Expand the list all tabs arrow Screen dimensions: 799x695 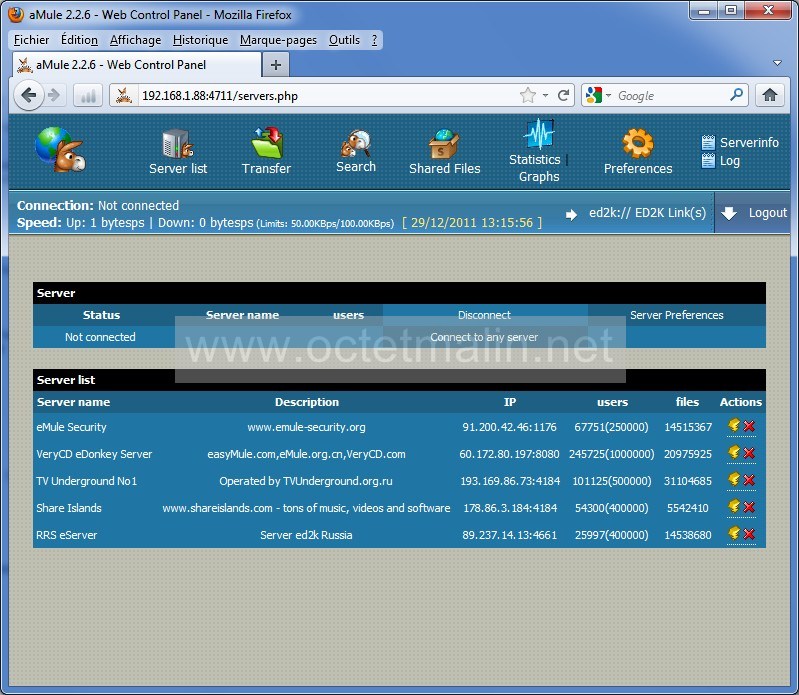pos(777,63)
